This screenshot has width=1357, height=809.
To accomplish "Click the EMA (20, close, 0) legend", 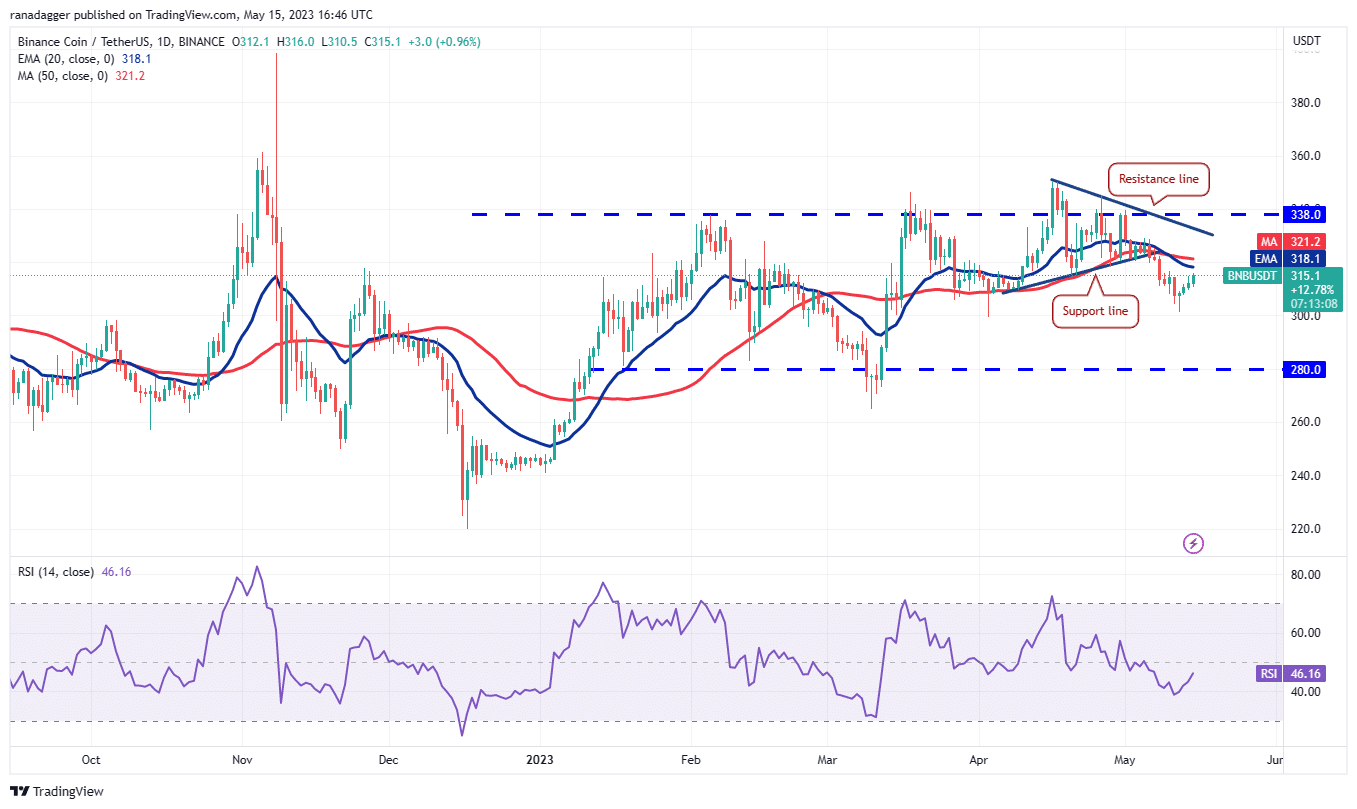I will (66, 59).
